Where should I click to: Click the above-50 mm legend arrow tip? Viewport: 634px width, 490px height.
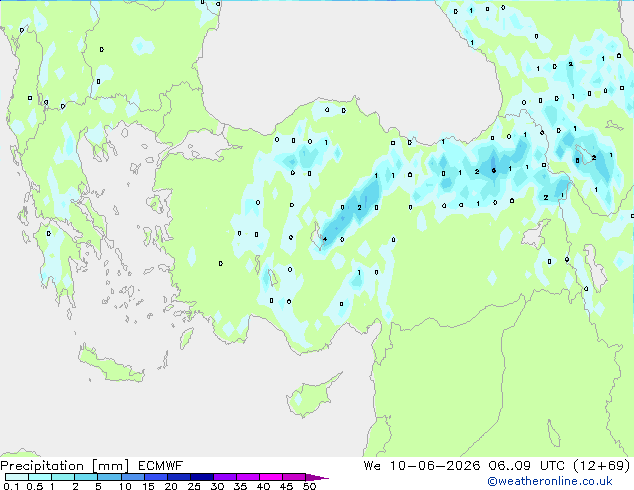tap(317, 477)
